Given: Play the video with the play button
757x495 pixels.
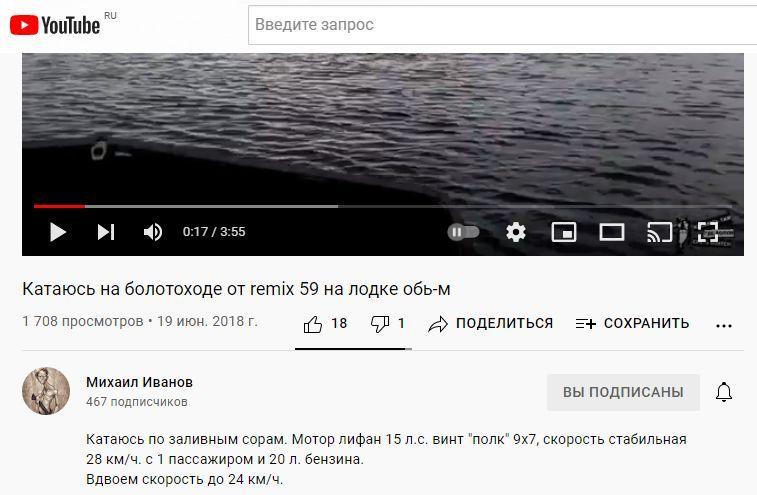Looking at the screenshot, I should click(58, 232).
